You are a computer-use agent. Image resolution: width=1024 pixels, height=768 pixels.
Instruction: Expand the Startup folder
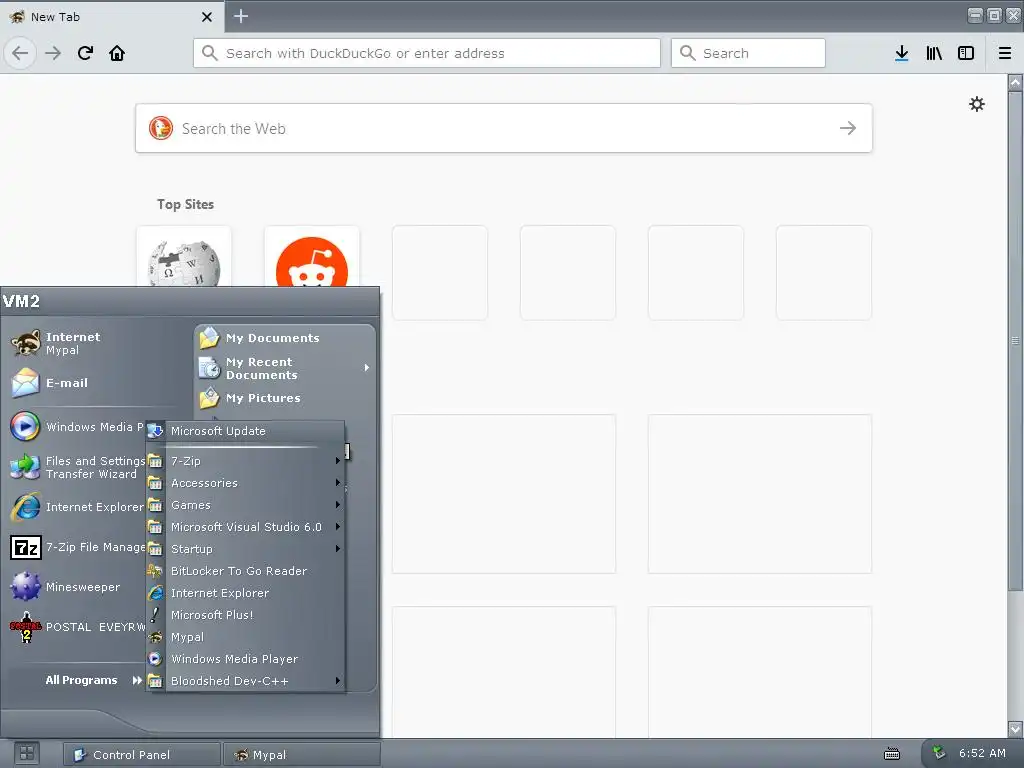246,549
